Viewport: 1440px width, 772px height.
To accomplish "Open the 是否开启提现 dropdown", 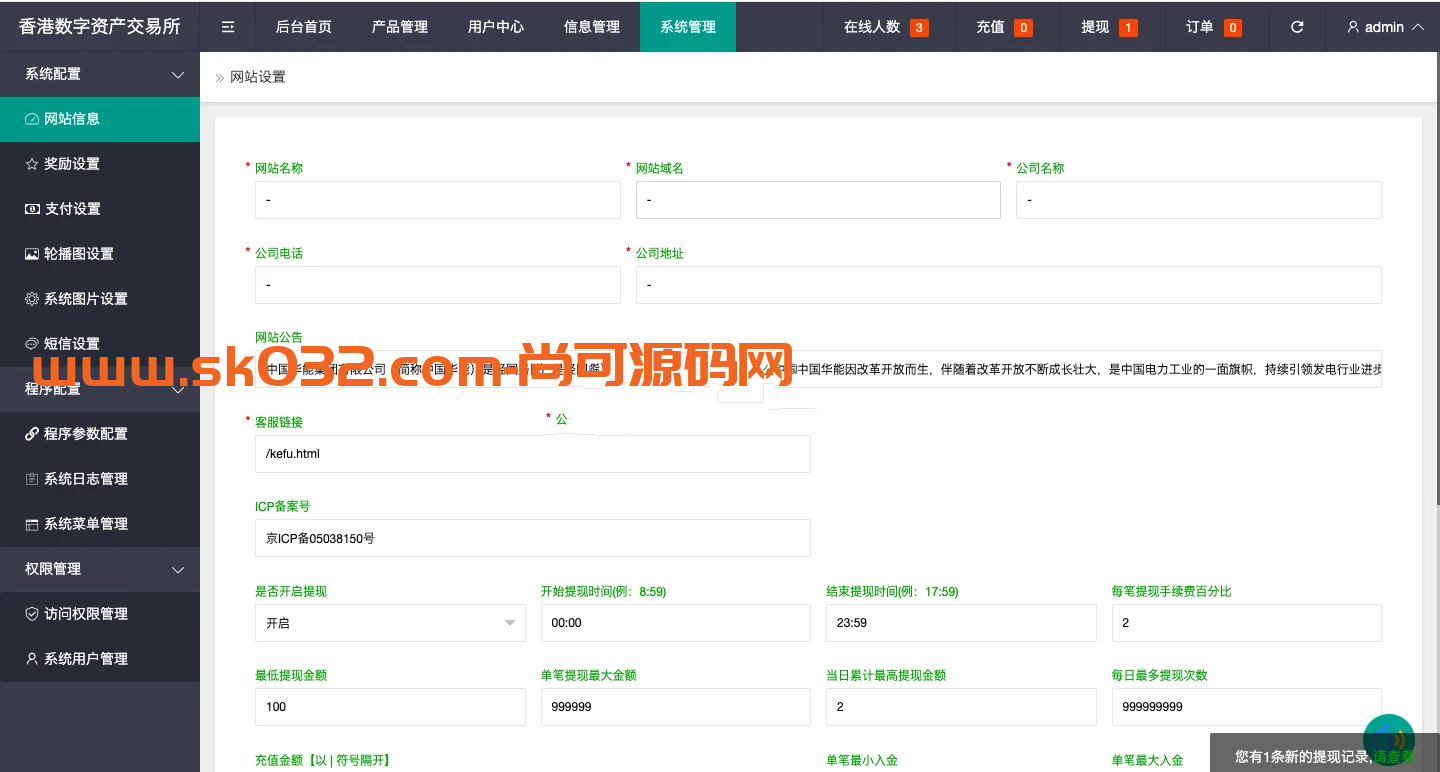I will [390, 623].
